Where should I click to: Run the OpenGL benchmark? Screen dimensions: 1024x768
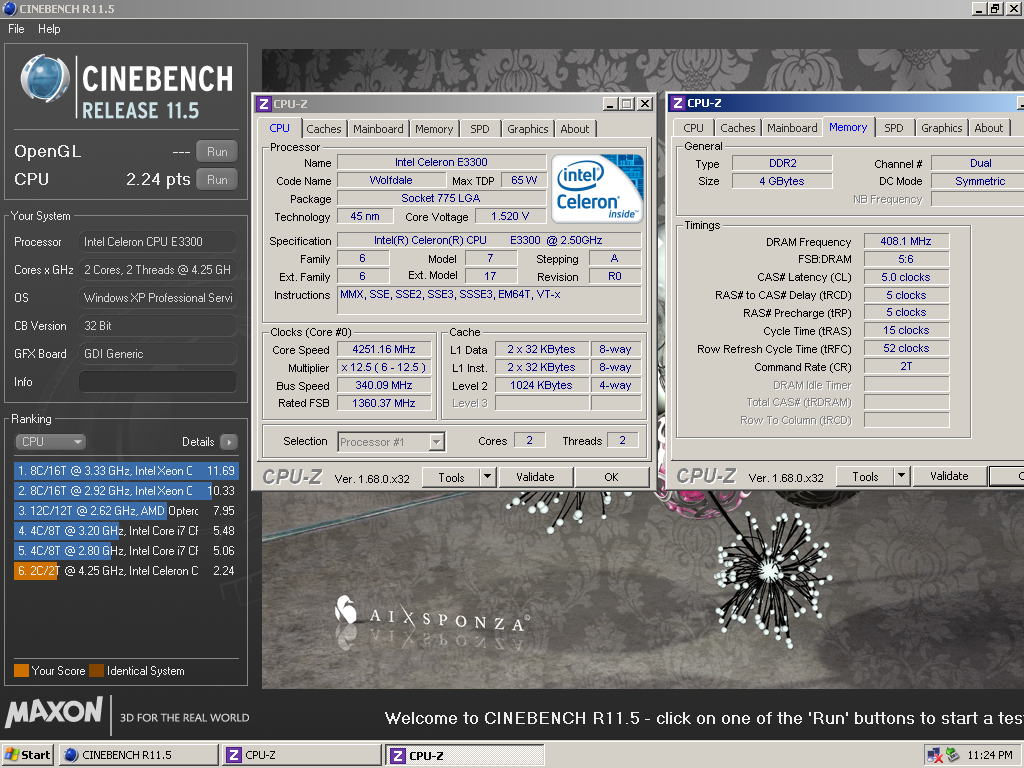(217, 152)
